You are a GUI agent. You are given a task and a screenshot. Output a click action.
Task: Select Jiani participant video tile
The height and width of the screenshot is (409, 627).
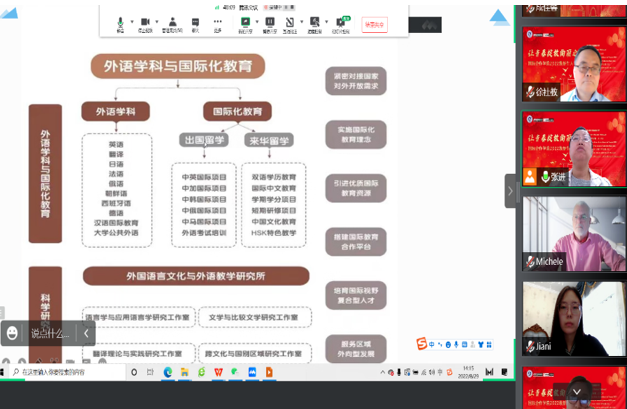pyautogui.click(x=574, y=319)
